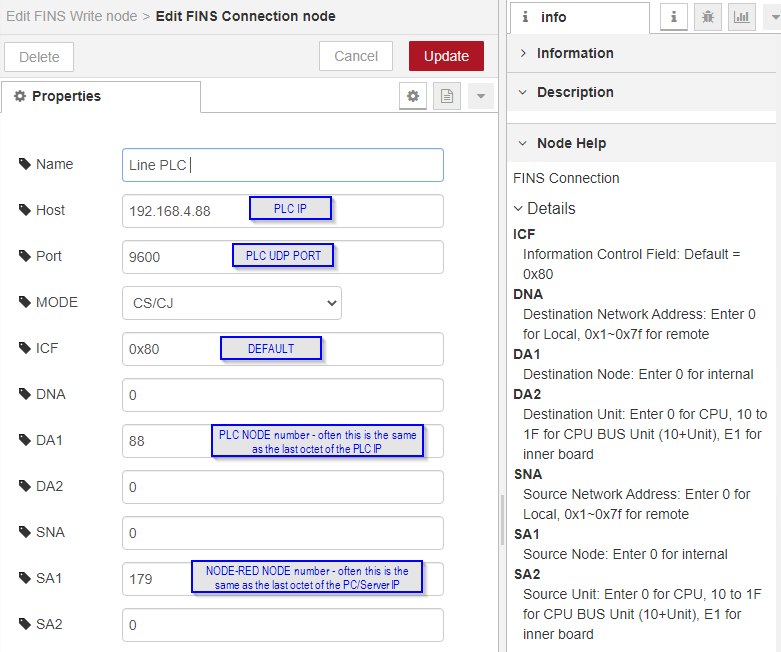Go back to Edit FINS Write node breadcrumb
This screenshot has height=652, width=781.
click(72, 16)
